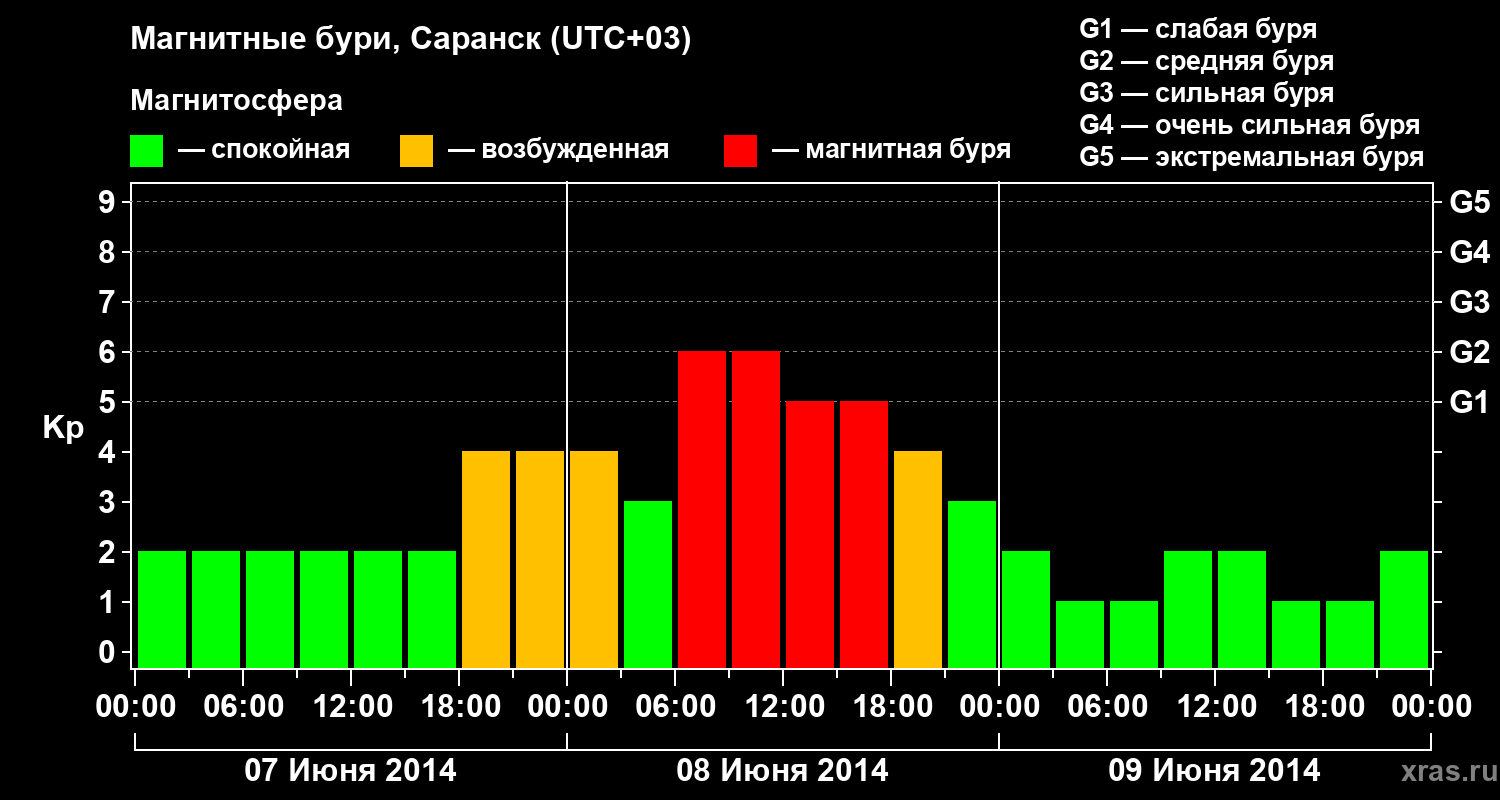1500x800 pixels.
Task: Click the 'G5' label on the right axis
Action: point(1470,202)
